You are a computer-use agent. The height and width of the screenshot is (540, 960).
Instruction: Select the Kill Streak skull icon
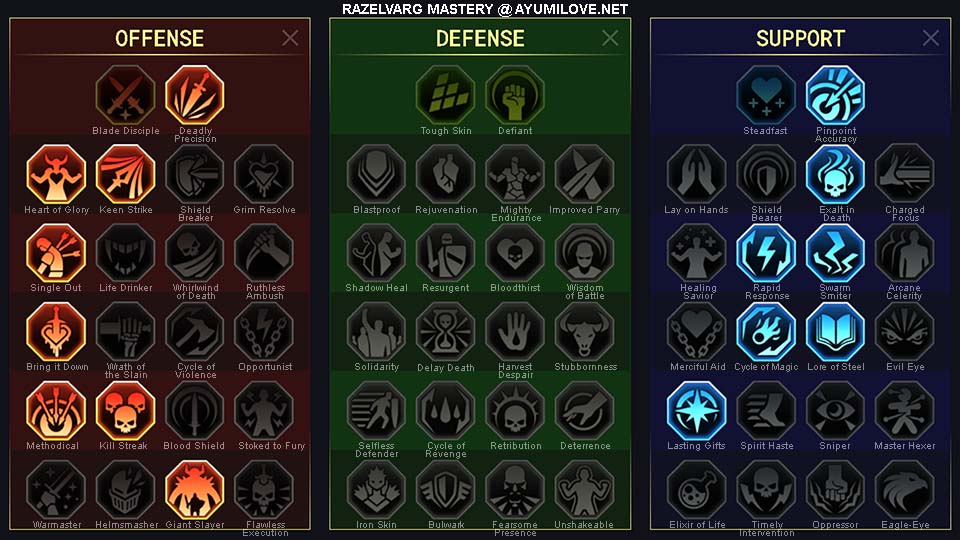point(126,411)
